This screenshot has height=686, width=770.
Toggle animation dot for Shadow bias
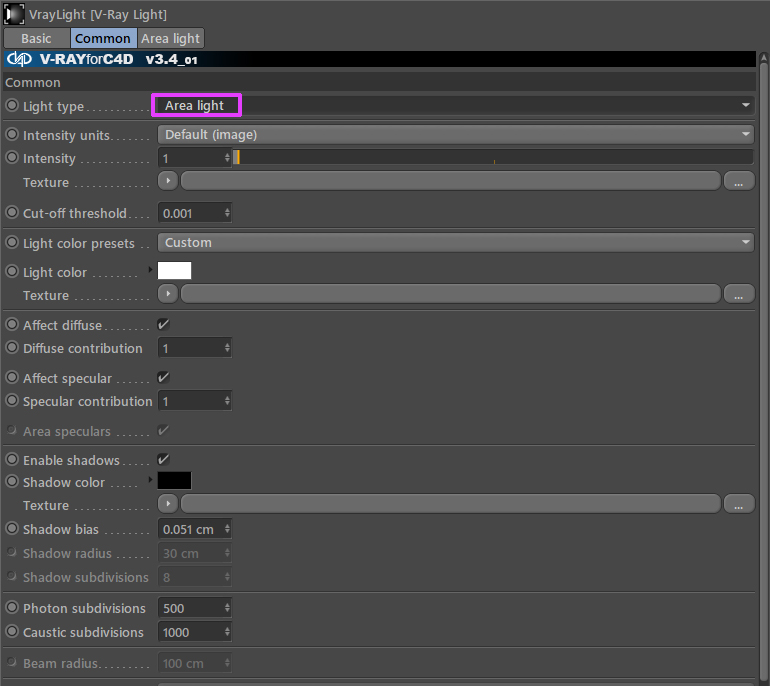point(12,528)
